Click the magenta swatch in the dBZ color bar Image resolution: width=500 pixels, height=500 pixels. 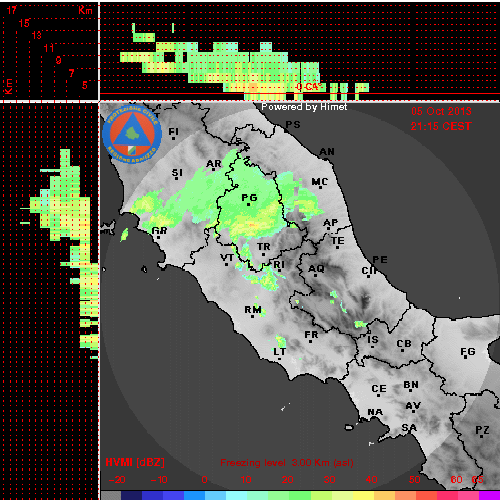click(489, 496)
